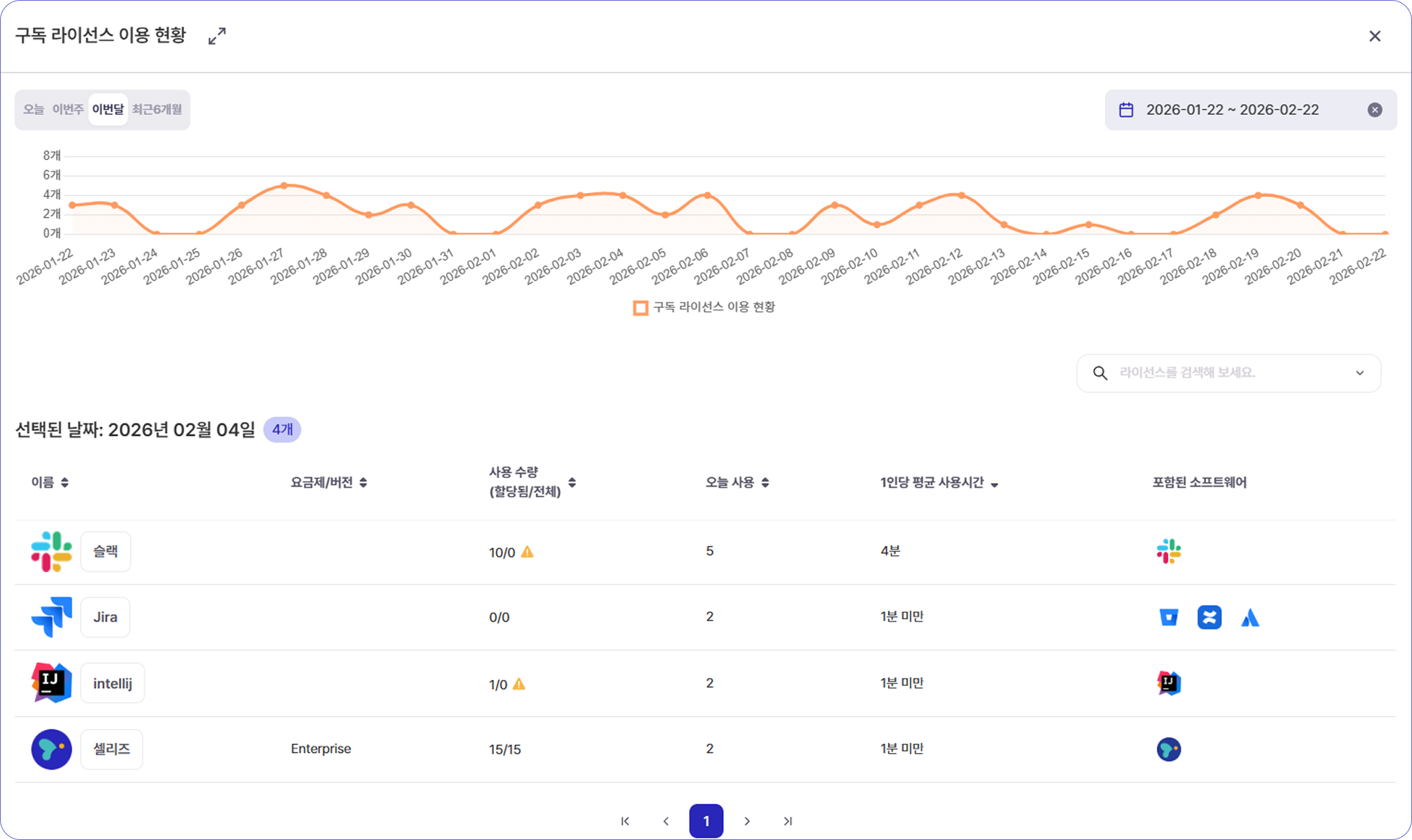Click the 셀리즈 license name button
This screenshot has height=840, width=1412.
112,749
